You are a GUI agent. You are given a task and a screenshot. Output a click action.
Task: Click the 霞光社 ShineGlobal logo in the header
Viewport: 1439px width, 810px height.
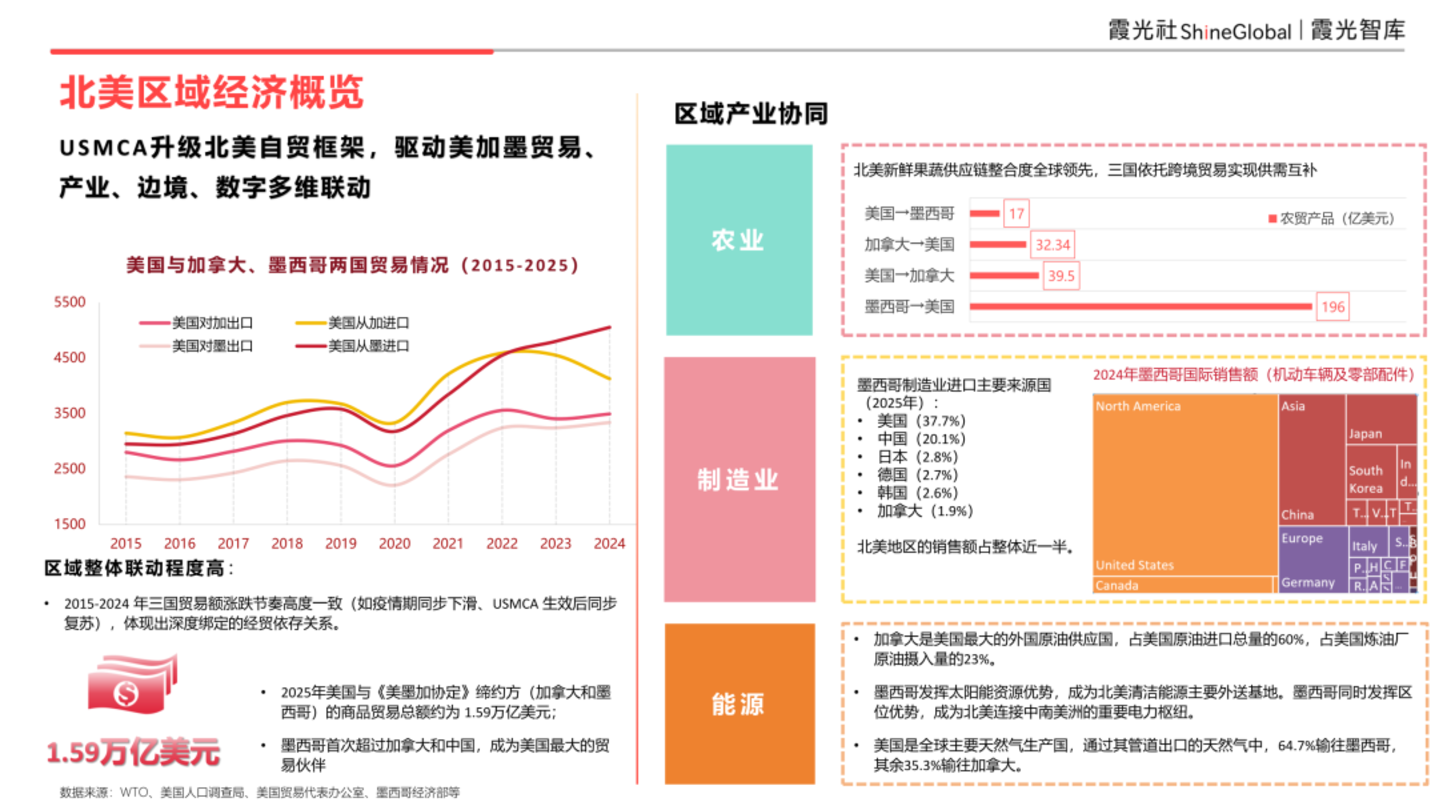[1198, 31]
